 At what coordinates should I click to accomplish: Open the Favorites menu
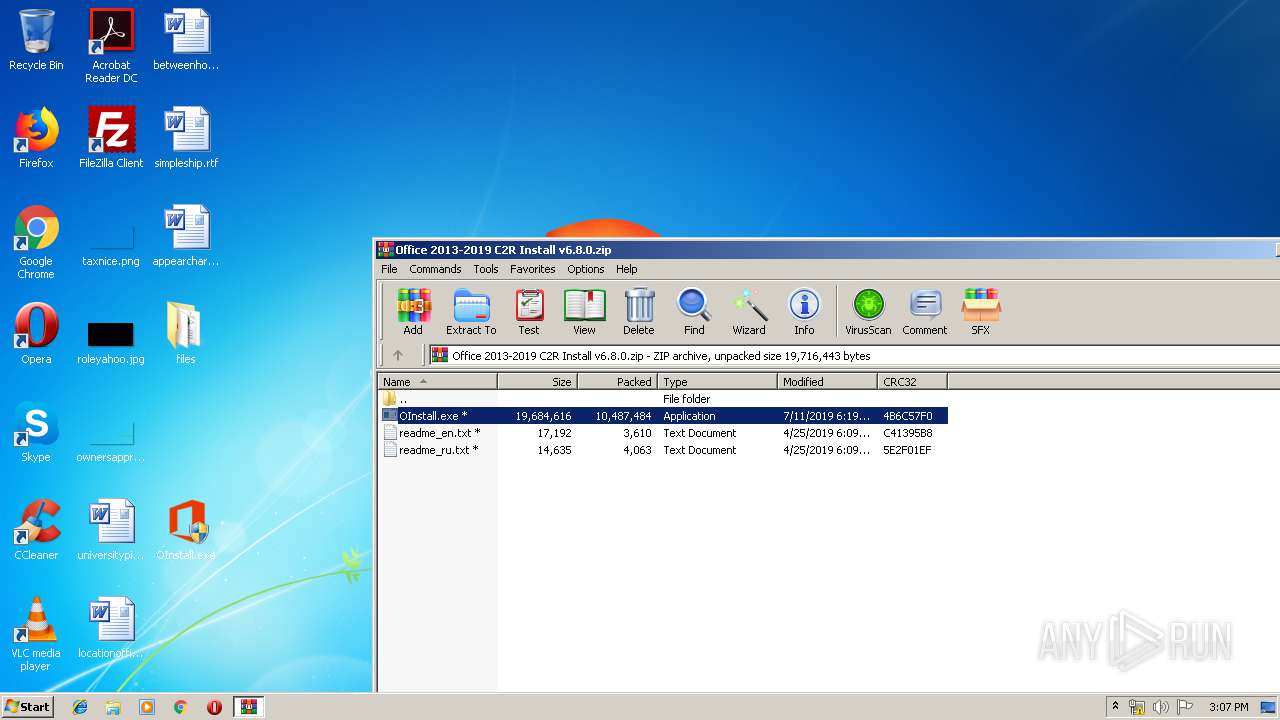533,269
